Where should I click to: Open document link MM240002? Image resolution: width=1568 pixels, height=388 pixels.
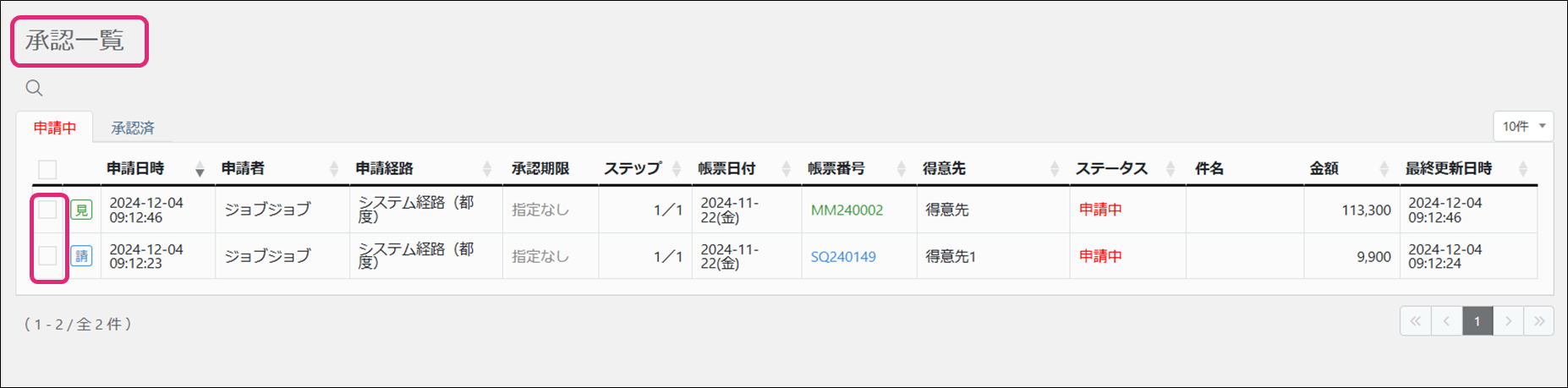coord(847,210)
